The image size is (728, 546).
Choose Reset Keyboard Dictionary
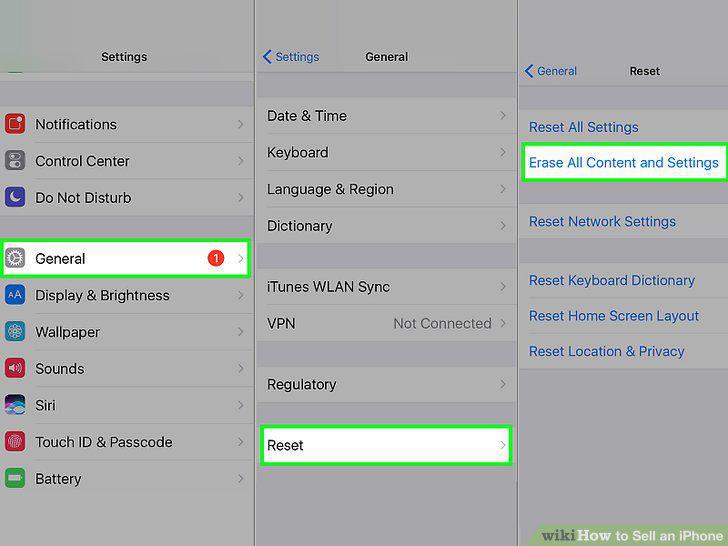(x=612, y=280)
